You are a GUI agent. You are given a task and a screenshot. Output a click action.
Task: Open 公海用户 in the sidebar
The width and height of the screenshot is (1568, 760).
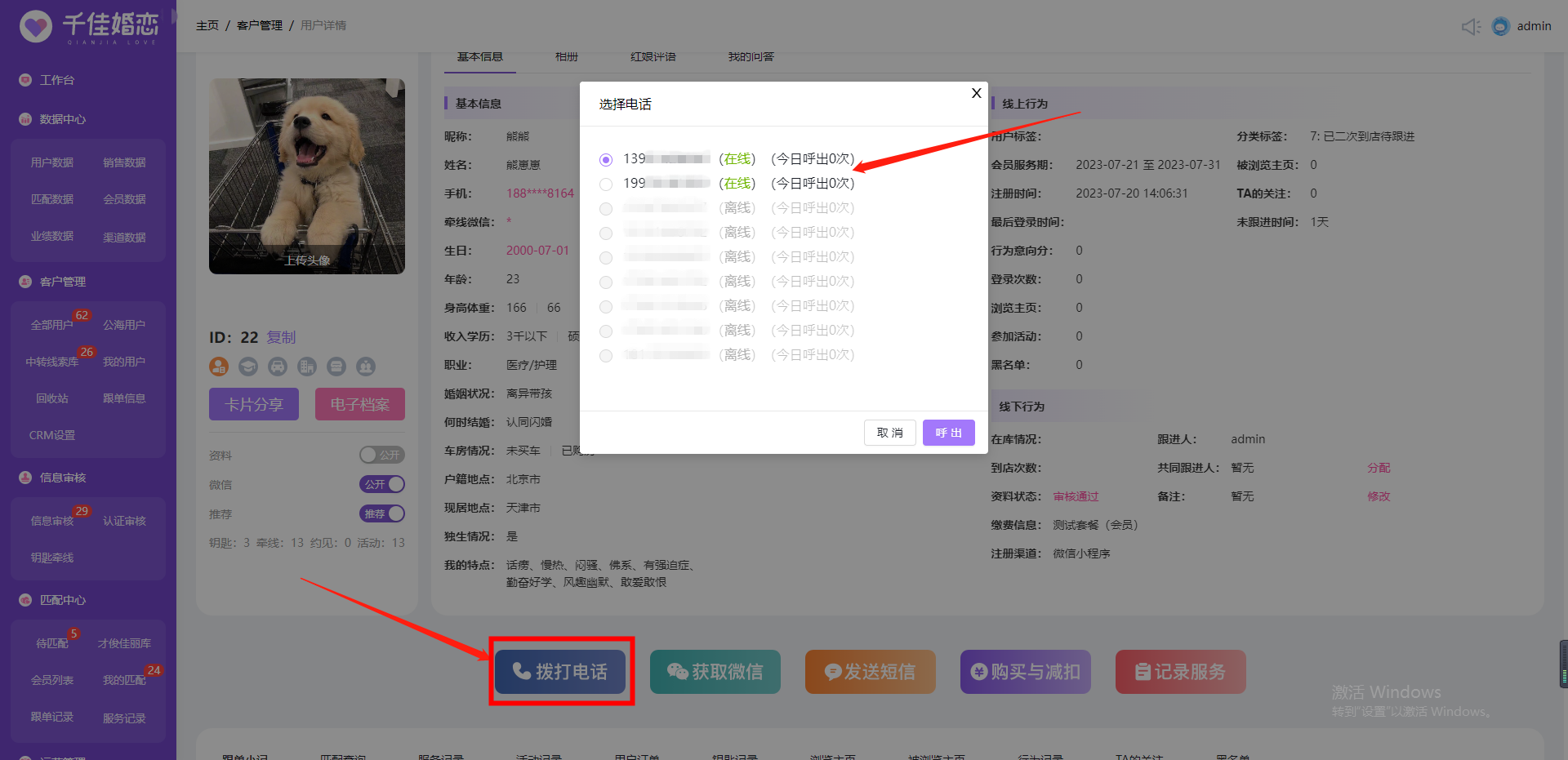[124, 325]
